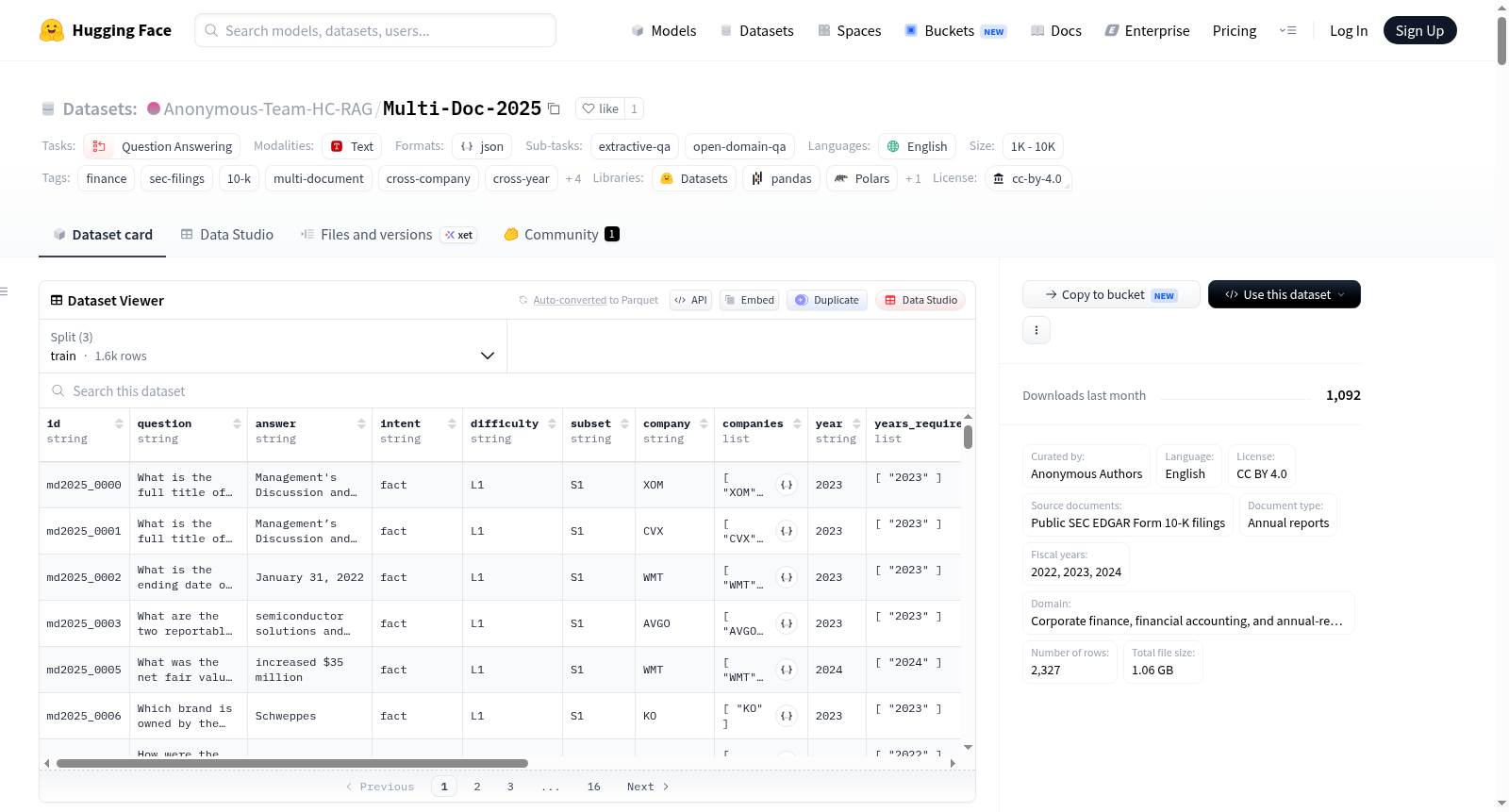Go to Buckets in the navigation

(x=955, y=30)
